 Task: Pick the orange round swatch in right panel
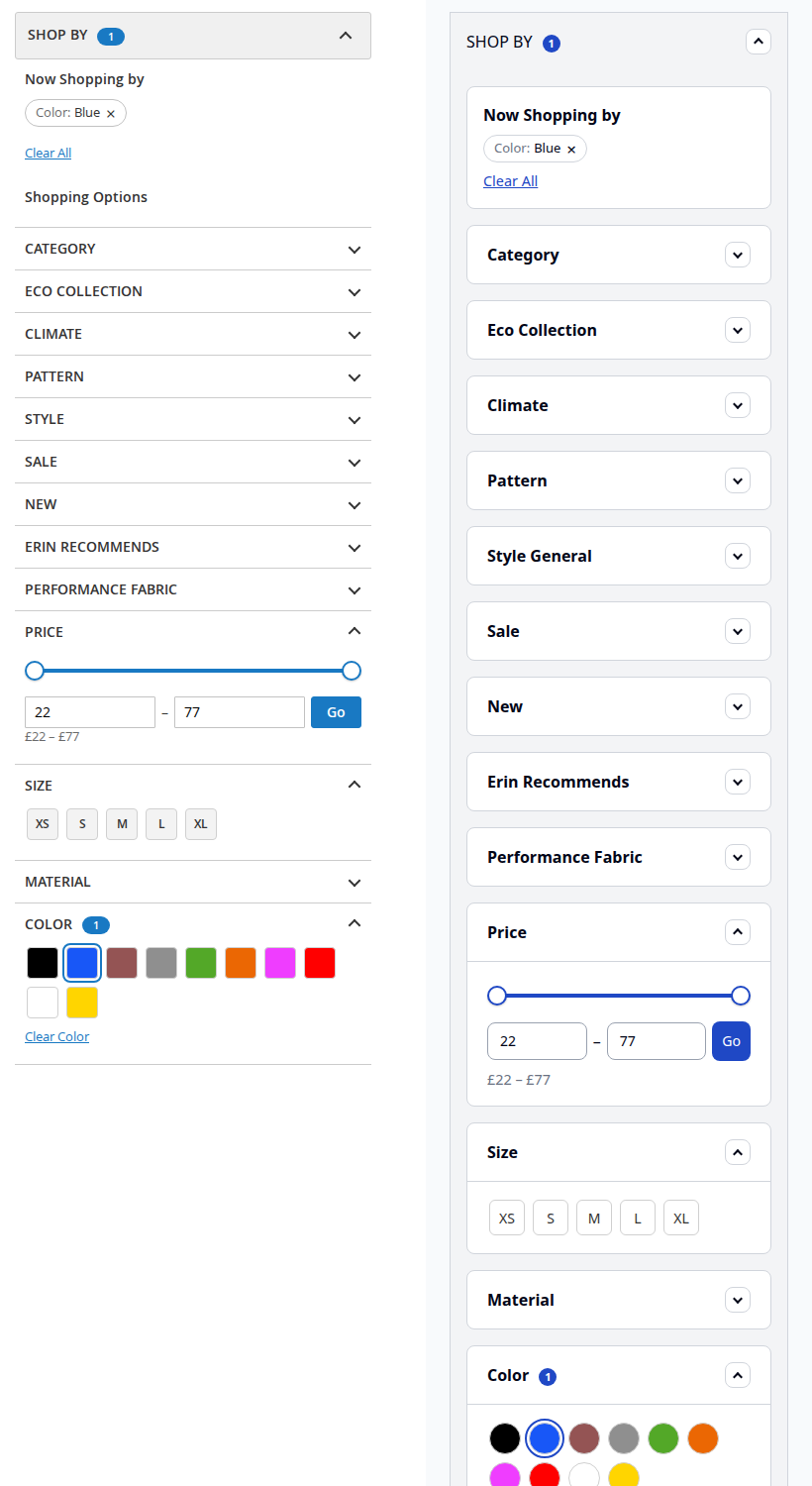(703, 1438)
